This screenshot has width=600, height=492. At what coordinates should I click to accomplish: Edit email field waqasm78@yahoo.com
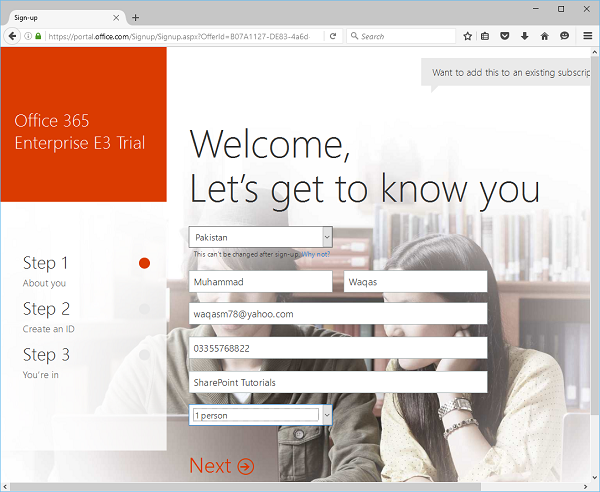(x=338, y=314)
